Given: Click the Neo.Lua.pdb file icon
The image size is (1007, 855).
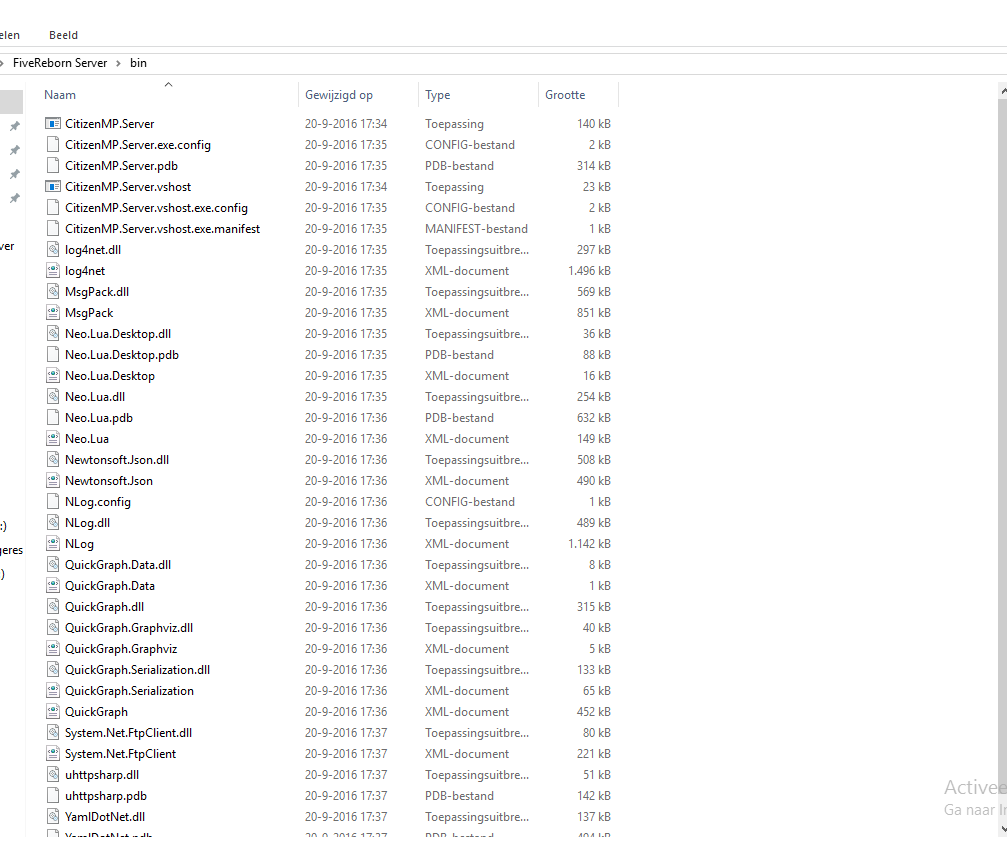Looking at the screenshot, I should [x=53, y=418].
